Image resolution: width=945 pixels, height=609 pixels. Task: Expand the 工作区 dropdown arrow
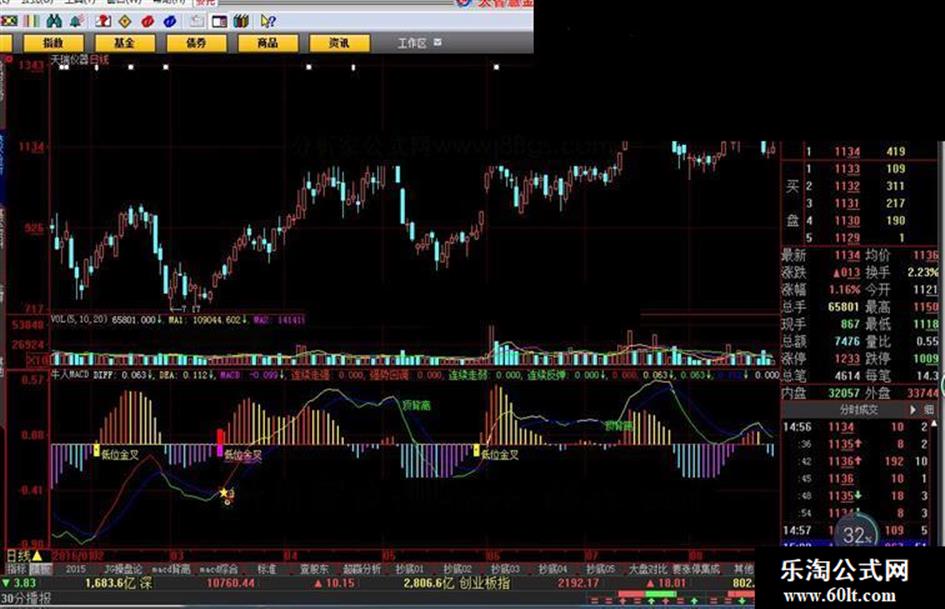coord(438,42)
